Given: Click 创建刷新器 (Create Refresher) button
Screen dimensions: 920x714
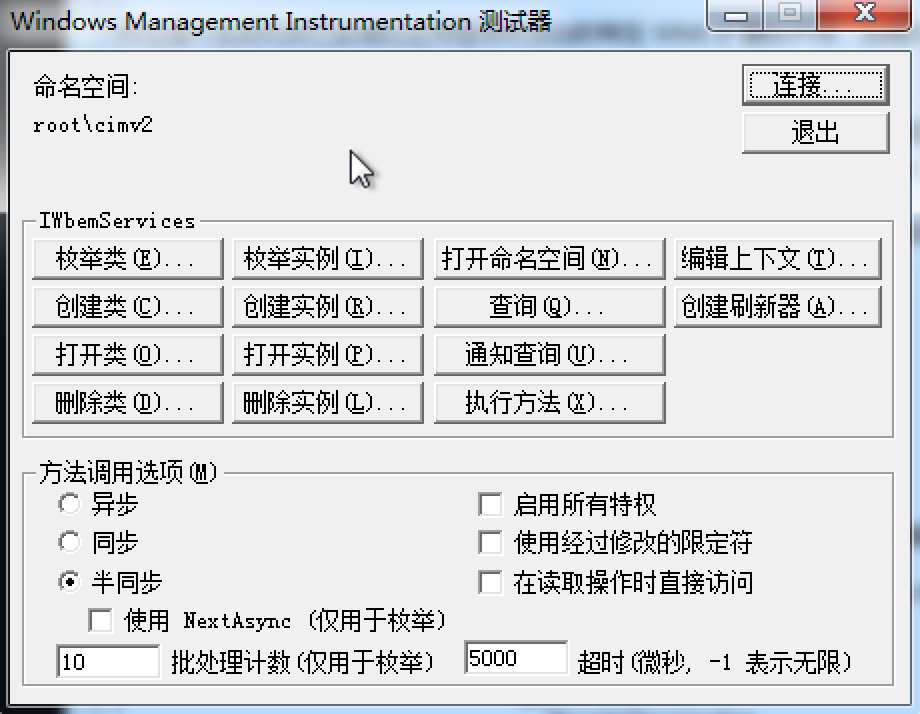Looking at the screenshot, I should [x=777, y=307].
